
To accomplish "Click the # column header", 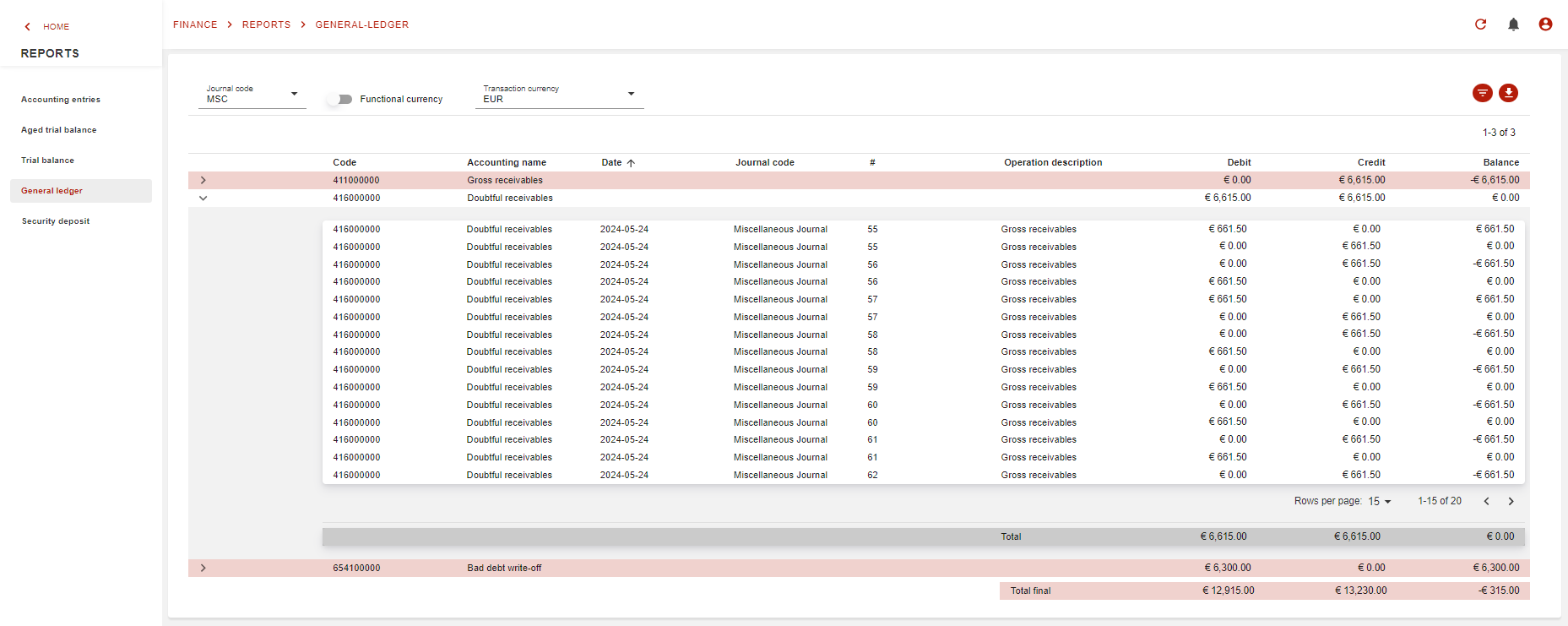I will pyautogui.click(x=872, y=162).
